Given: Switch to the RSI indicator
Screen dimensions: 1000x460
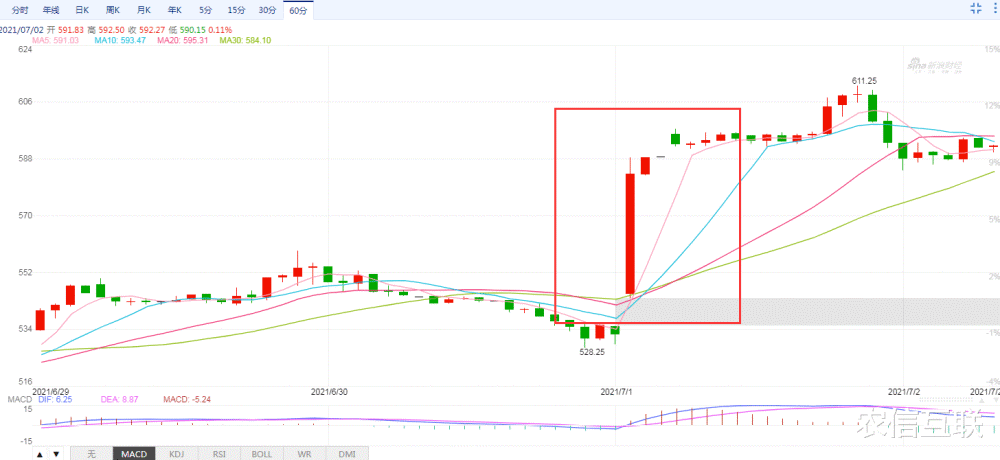Looking at the screenshot, I should tap(219, 454).
